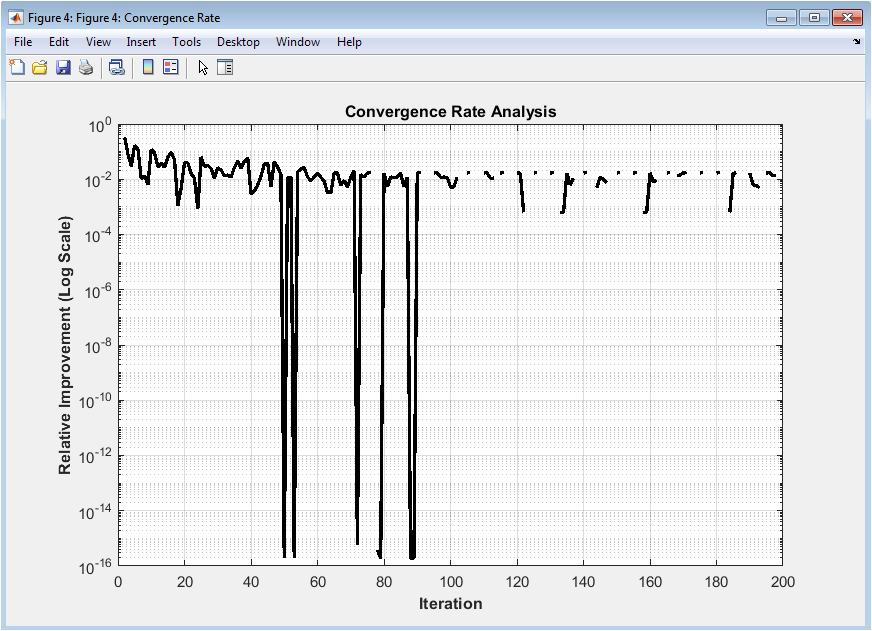872x631 pixels.
Task: Open the Edit menu
Action: 59,42
